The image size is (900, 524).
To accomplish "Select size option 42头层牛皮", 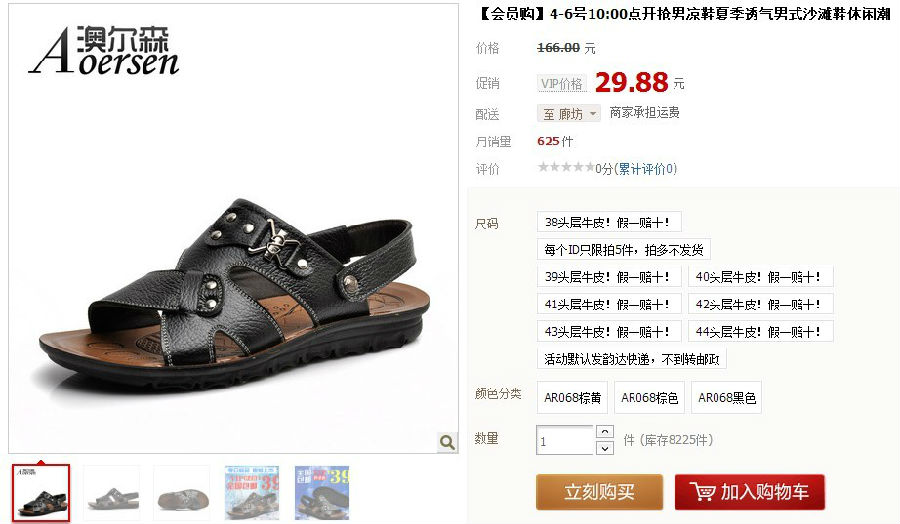I will tap(761, 304).
